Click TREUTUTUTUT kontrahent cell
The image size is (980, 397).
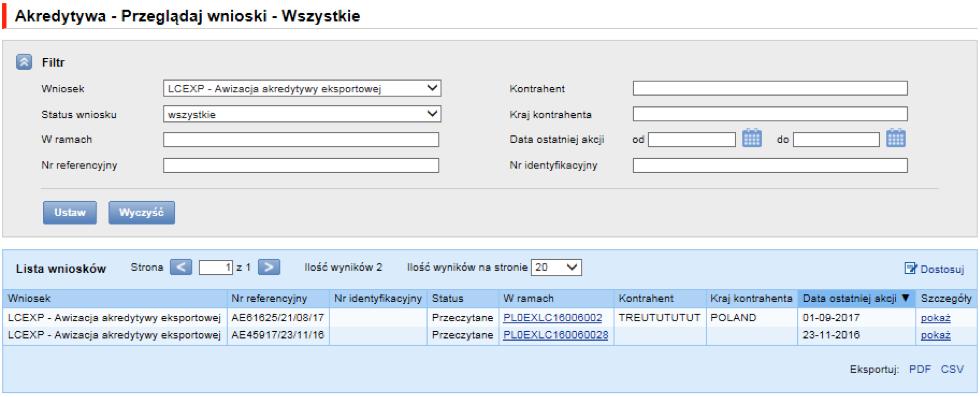click(x=659, y=318)
